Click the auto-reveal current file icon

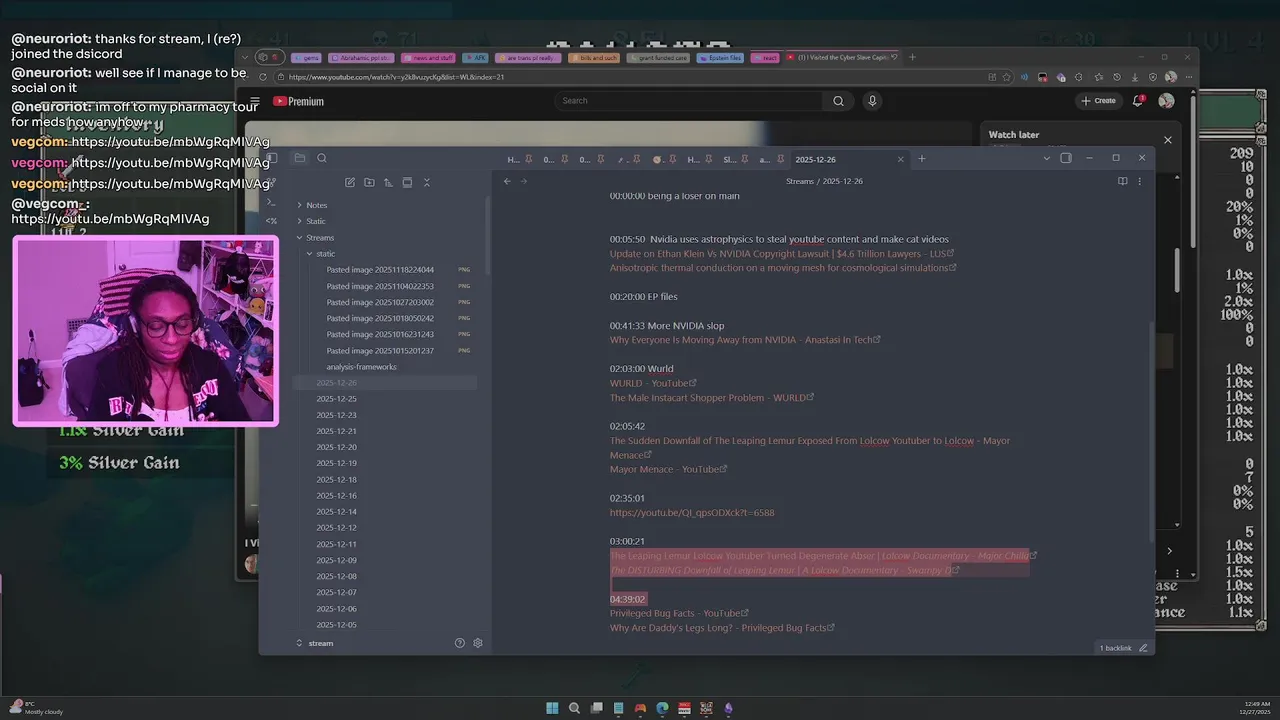click(x=407, y=182)
